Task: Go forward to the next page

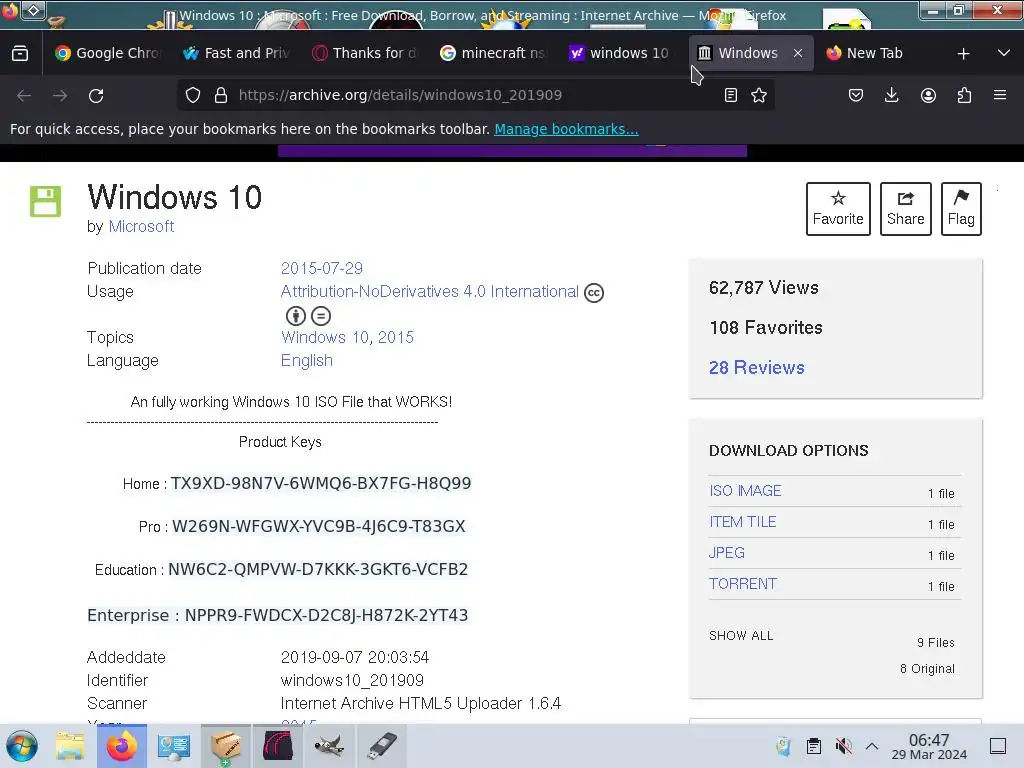Action: tap(60, 95)
